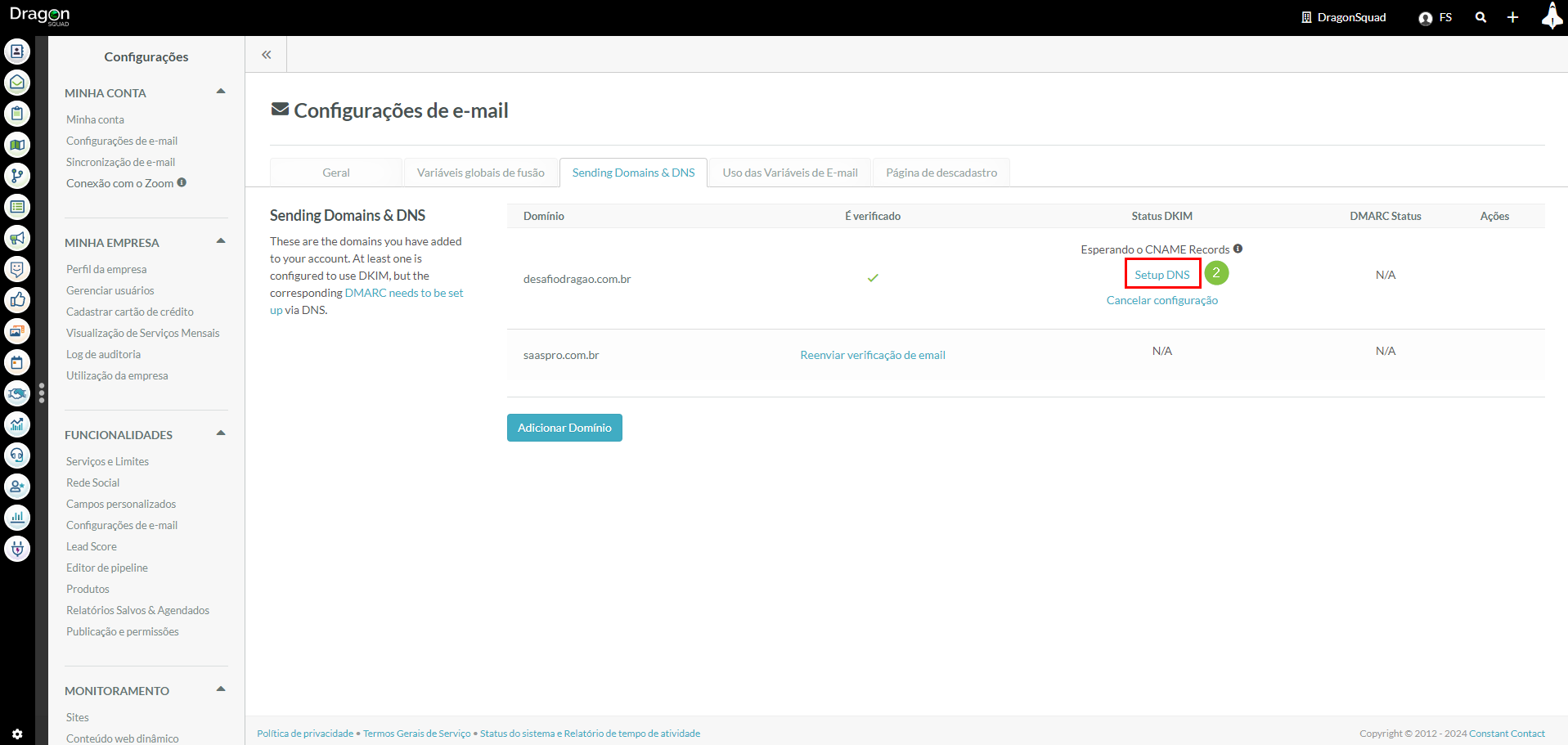This screenshot has width=1568, height=745.
Task: Collapse the settings panel with double chevron
Action: (266, 55)
